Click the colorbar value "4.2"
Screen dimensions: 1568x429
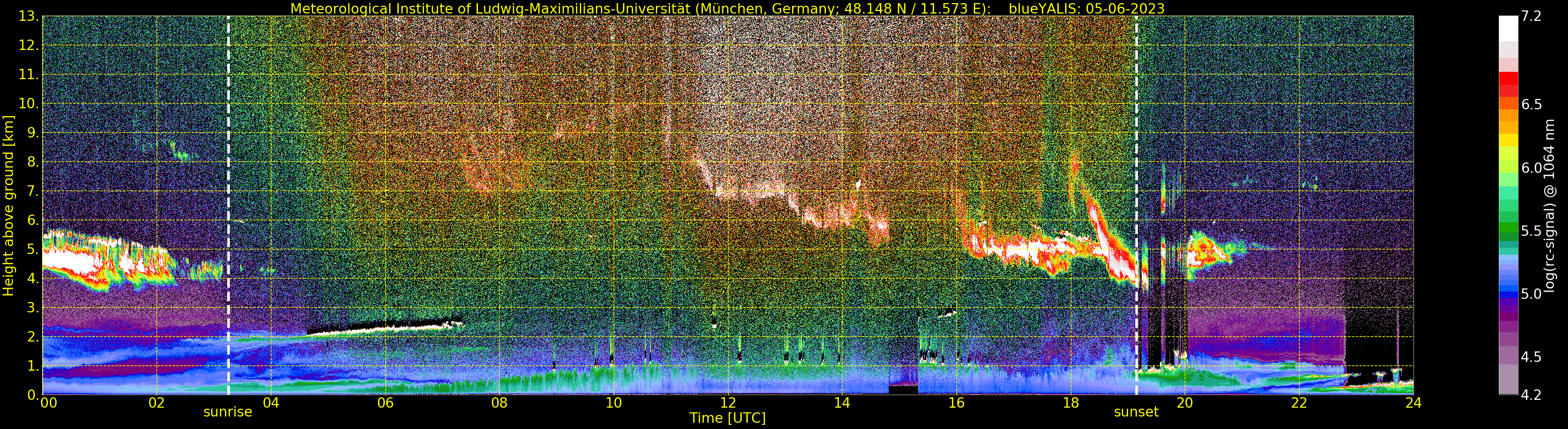(x=1532, y=395)
